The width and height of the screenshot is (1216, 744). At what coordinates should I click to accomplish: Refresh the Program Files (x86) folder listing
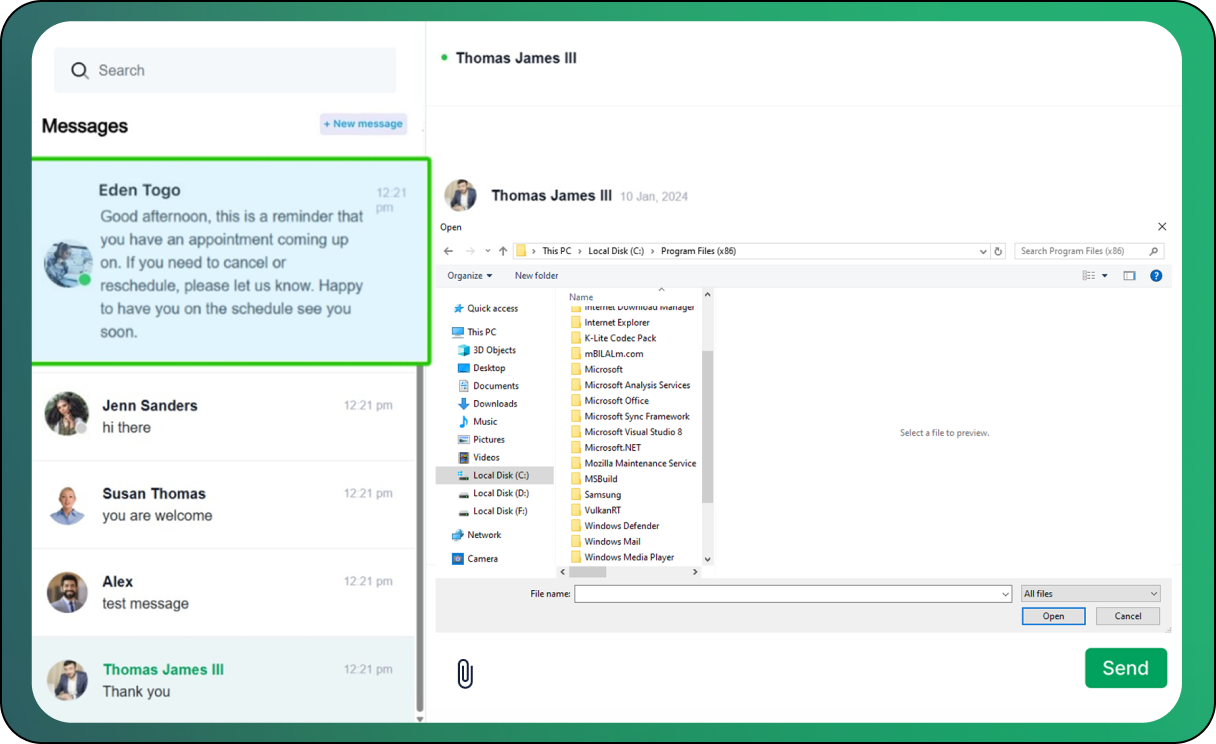click(x=998, y=251)
